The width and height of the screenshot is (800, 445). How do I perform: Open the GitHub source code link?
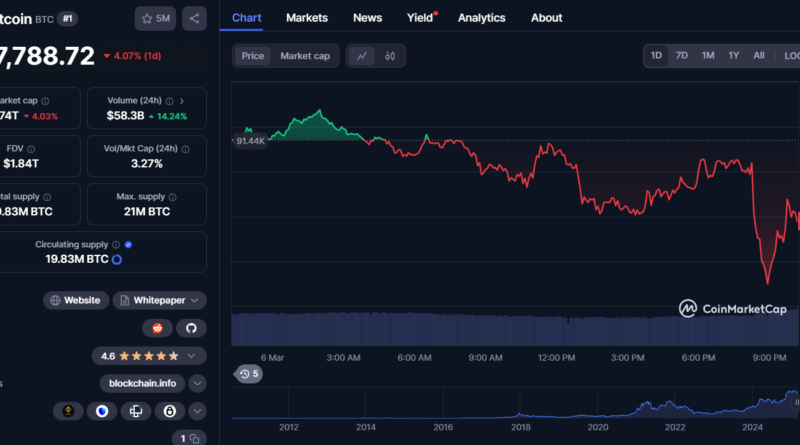pos(191,328)
